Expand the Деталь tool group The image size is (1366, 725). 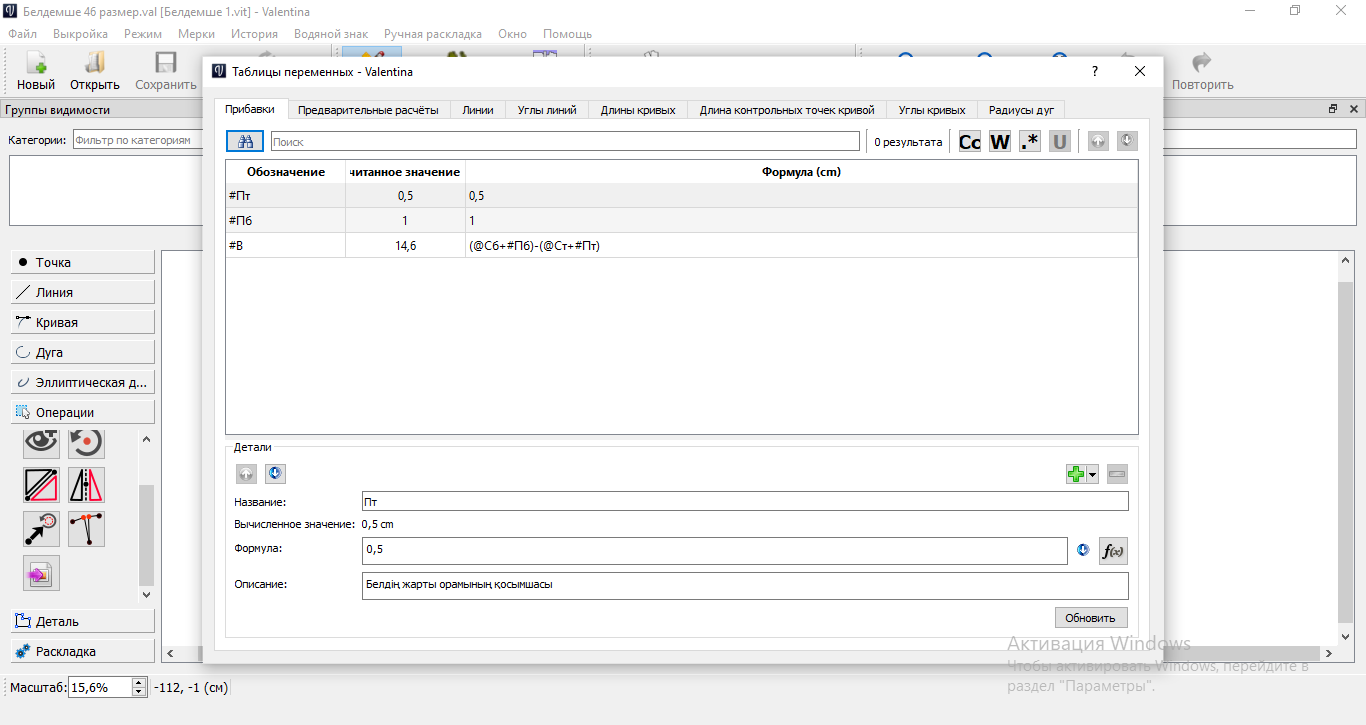click(x=83, y=621)
